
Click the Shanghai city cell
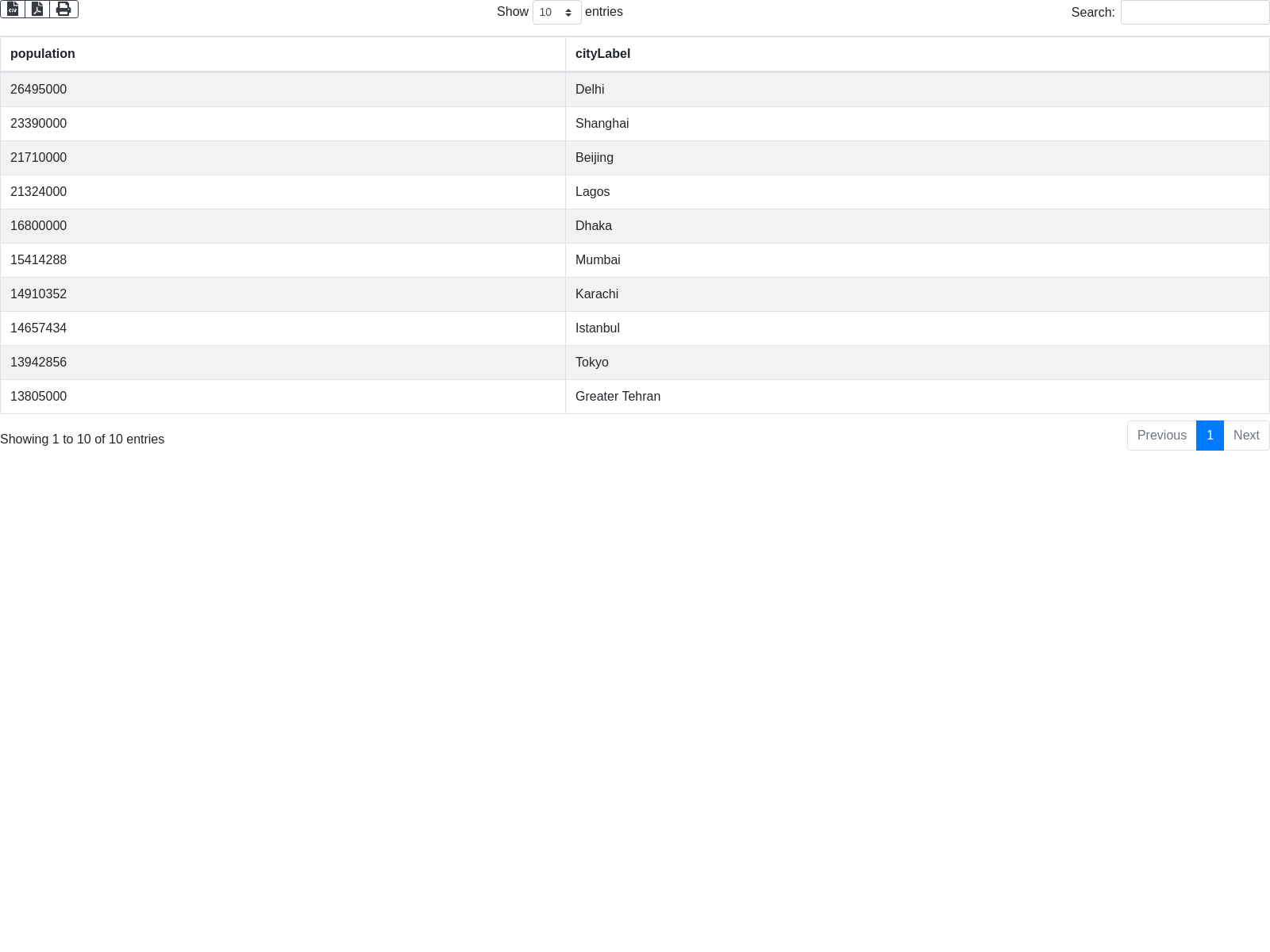pos(602,124)
